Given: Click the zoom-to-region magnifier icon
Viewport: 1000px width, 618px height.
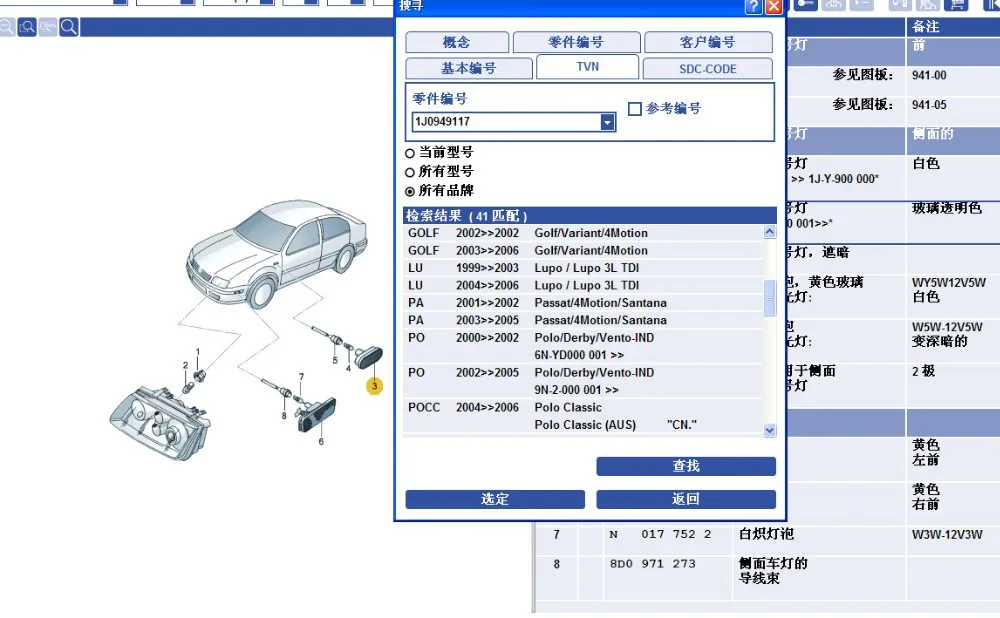Looking at the screenshot, I should point(27,27).
